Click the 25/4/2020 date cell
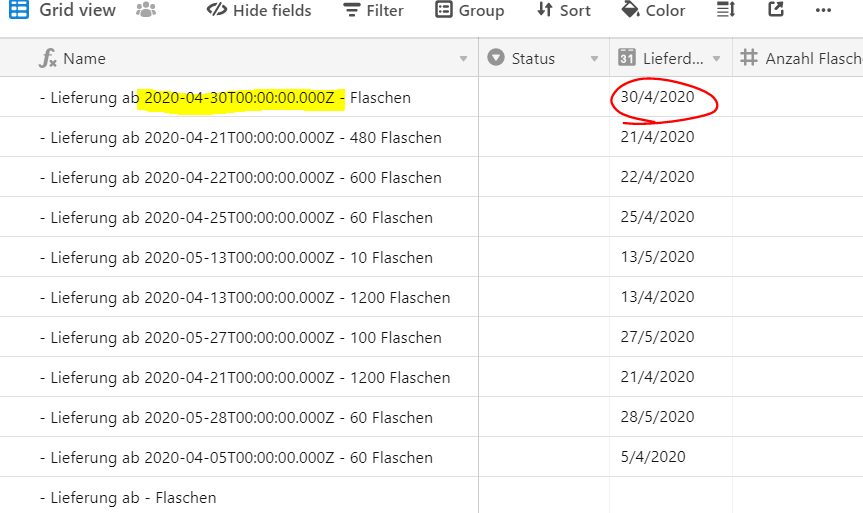Viewport: 863px width, 513px height. coord(671,217)
